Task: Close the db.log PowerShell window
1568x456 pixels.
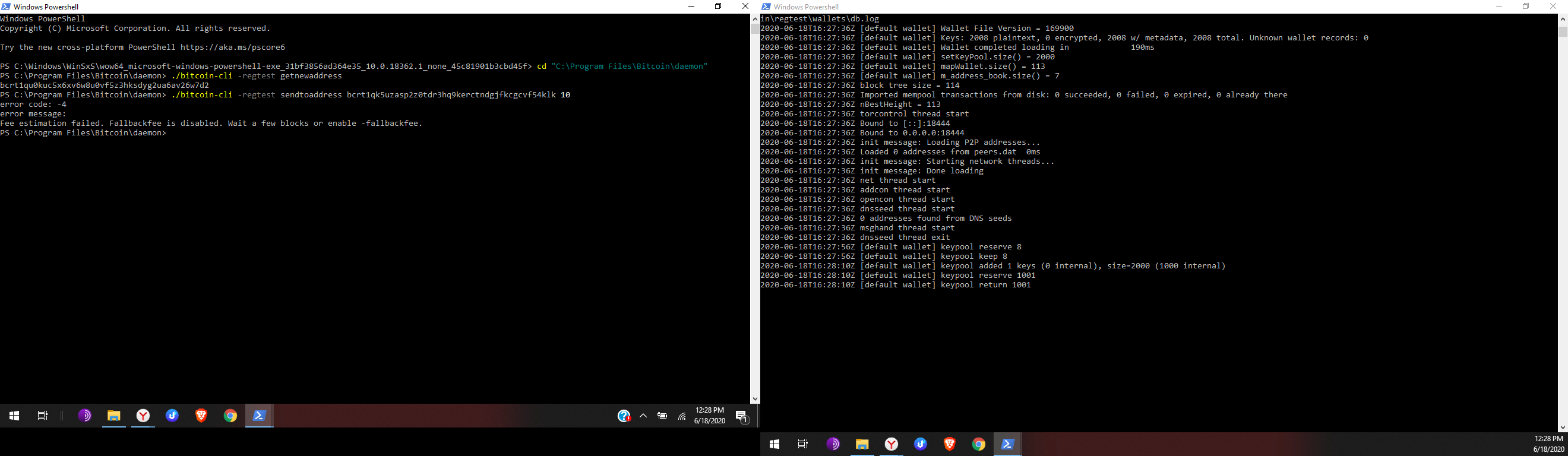Action: coord(1553,7)
